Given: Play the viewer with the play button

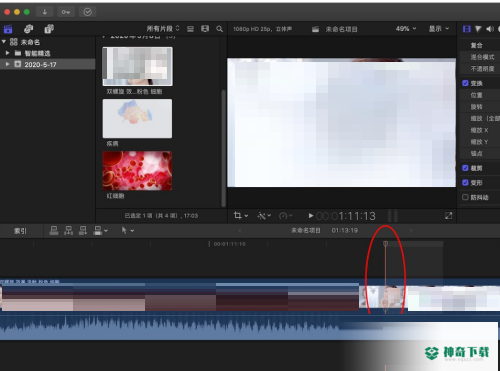Looking at the screenshot, I should point(311,216).
